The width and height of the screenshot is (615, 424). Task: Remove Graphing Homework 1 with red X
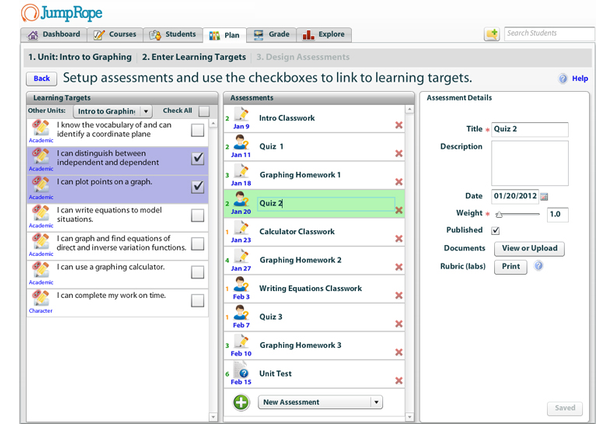(398, 182)
